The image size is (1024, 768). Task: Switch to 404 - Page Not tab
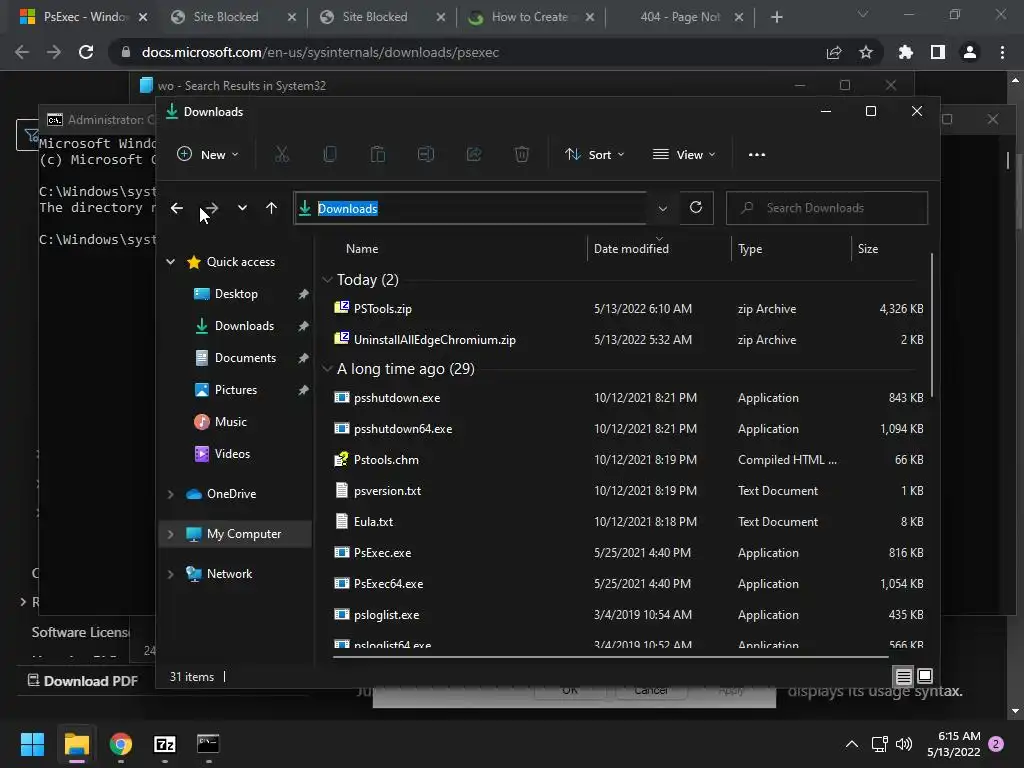[679, 17]
